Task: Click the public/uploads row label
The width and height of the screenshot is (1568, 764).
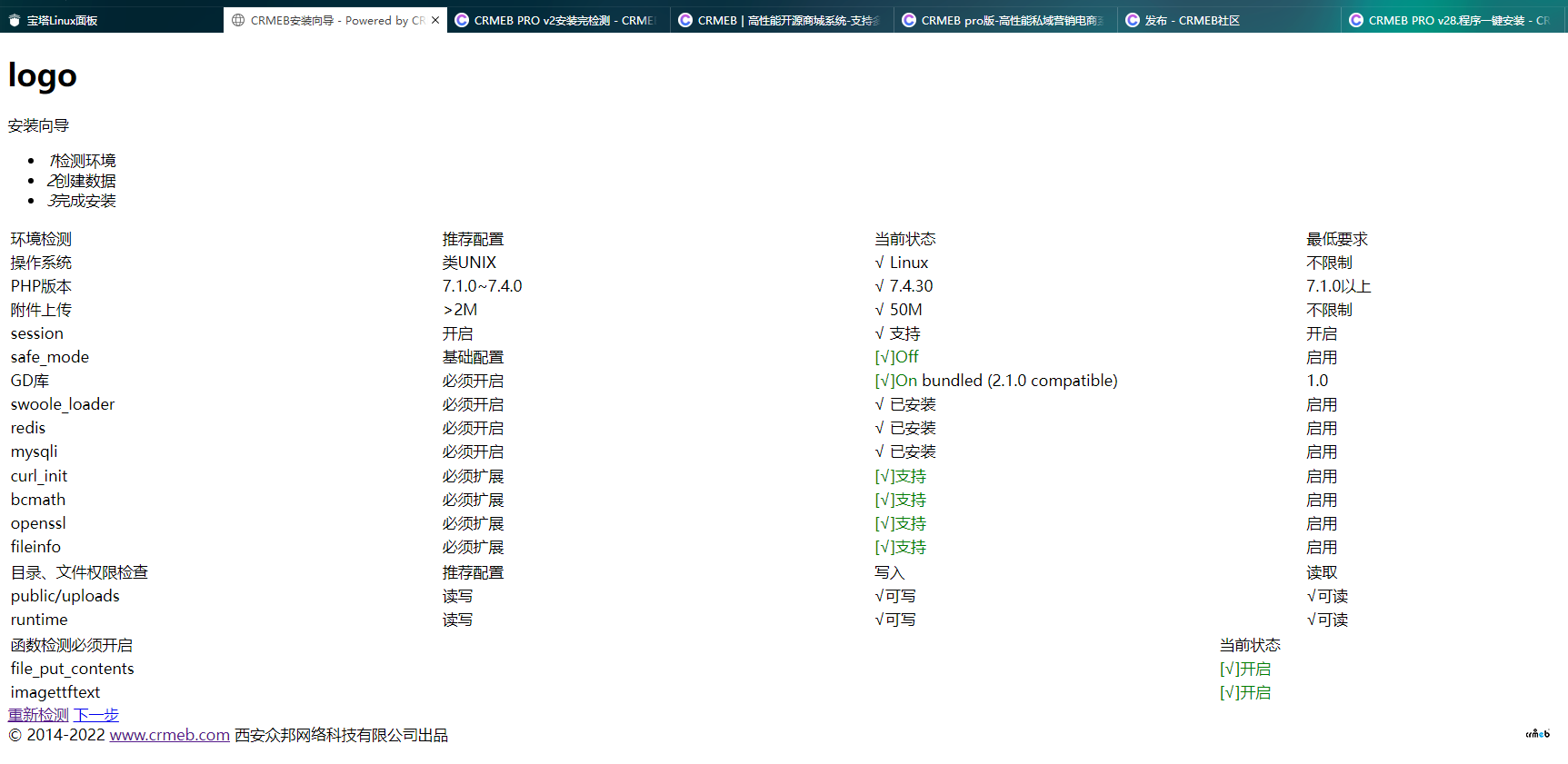Action: tap(65, 596)
